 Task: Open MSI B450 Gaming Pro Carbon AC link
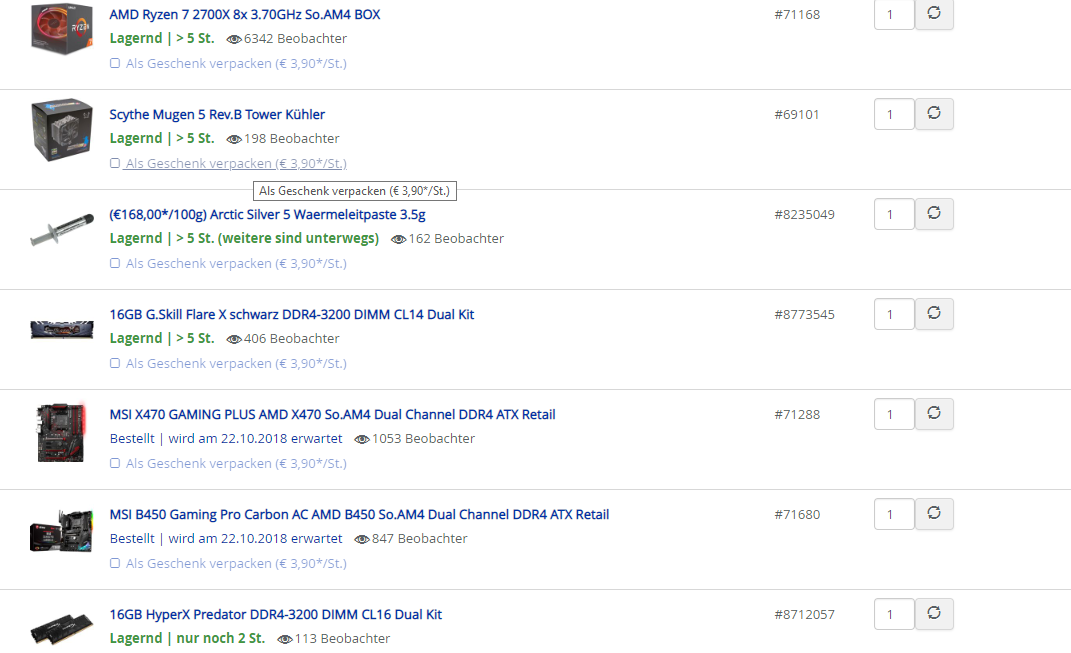pyautogui.click(x=359, y=514)
